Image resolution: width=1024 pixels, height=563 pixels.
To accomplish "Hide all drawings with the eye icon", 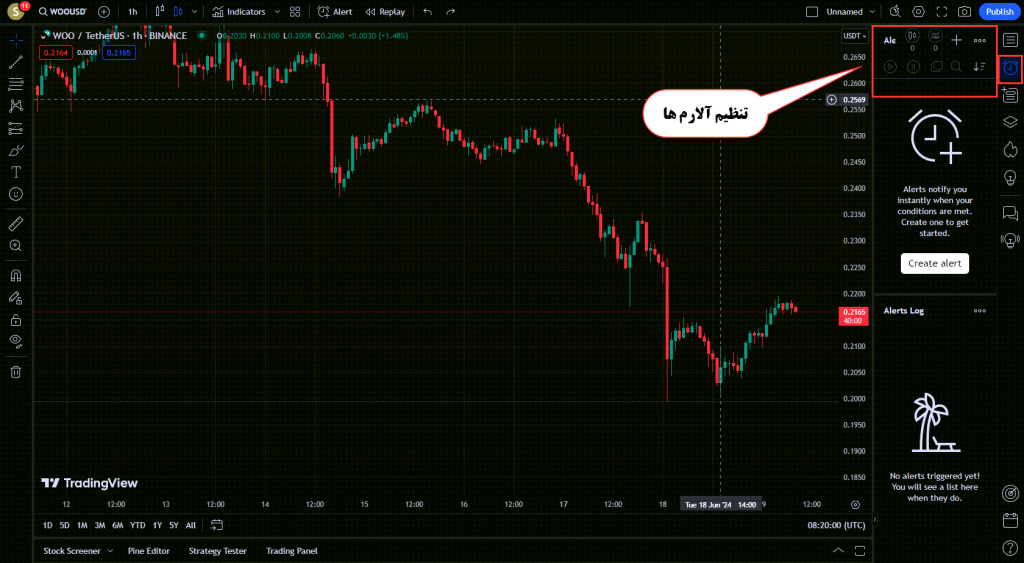I will pos(16,341).
